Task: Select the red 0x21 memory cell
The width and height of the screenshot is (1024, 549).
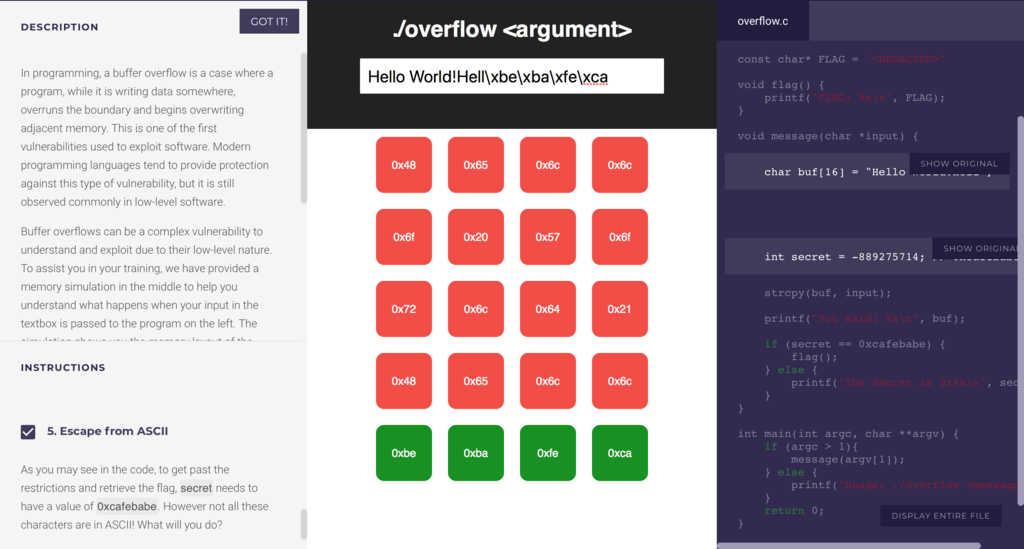Action: click(620, 309)
